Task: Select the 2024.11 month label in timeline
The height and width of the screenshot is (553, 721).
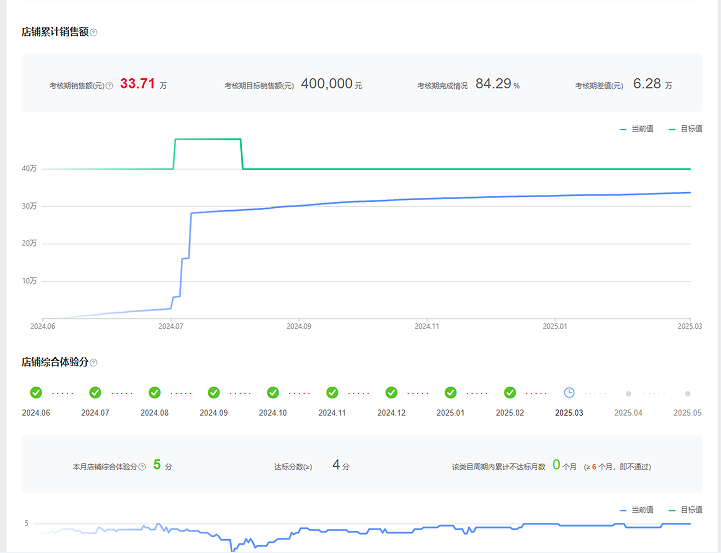Action: pos(332,413)
